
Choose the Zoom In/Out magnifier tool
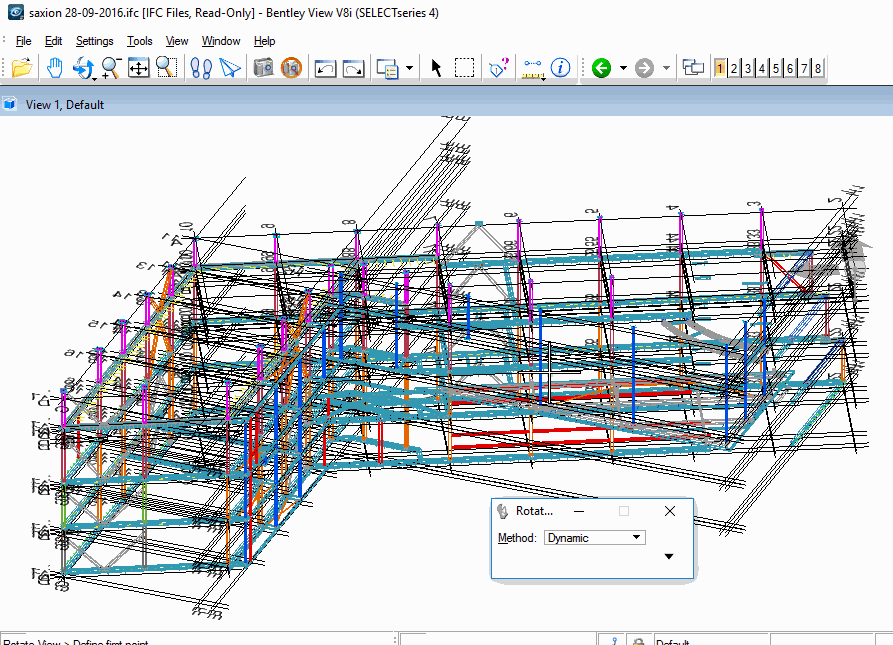coord(110,68)
